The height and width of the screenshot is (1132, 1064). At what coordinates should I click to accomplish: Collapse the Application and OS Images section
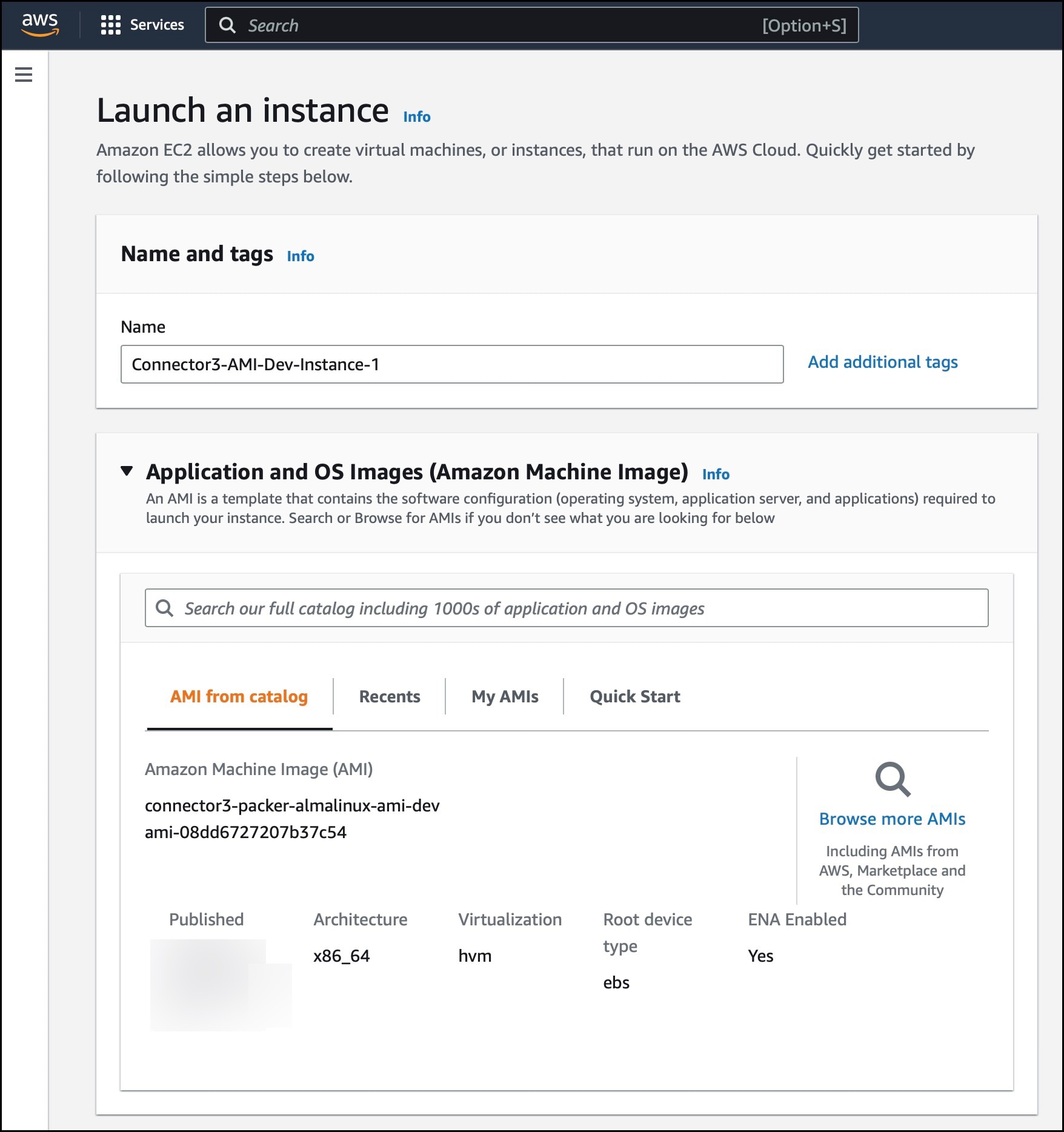click(127, 471)
